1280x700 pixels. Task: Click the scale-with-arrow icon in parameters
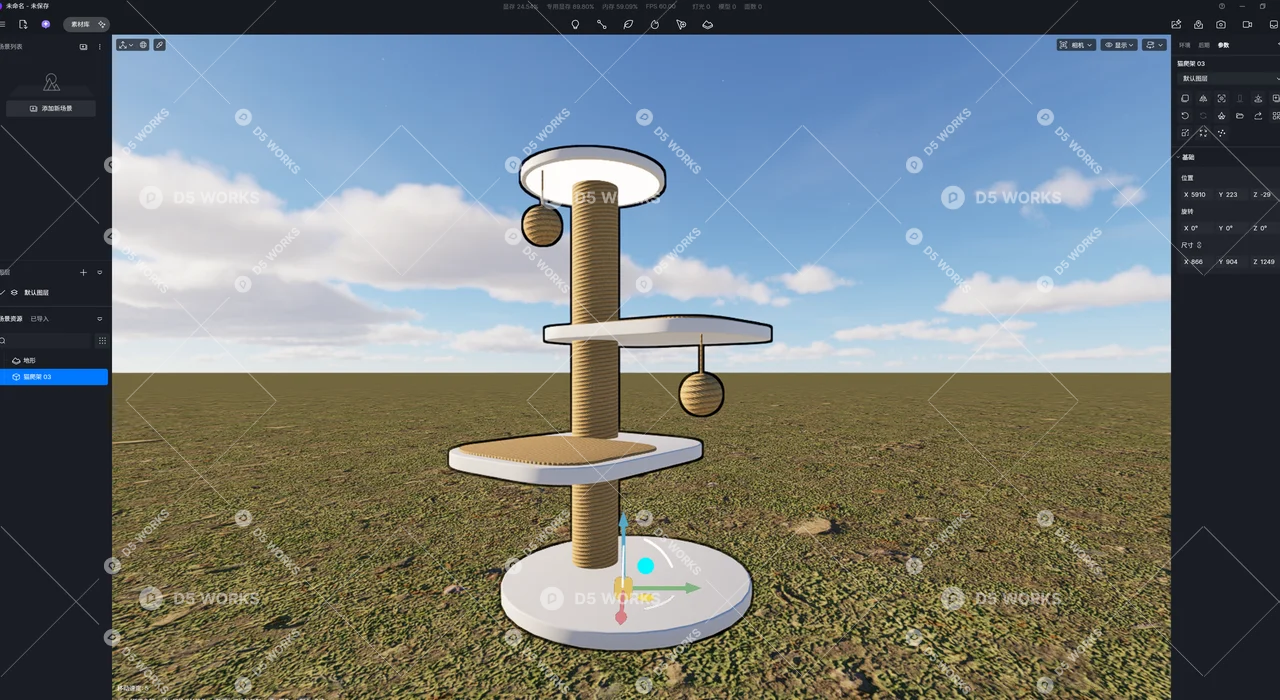pyautogui.click(x=1185, y=133)
